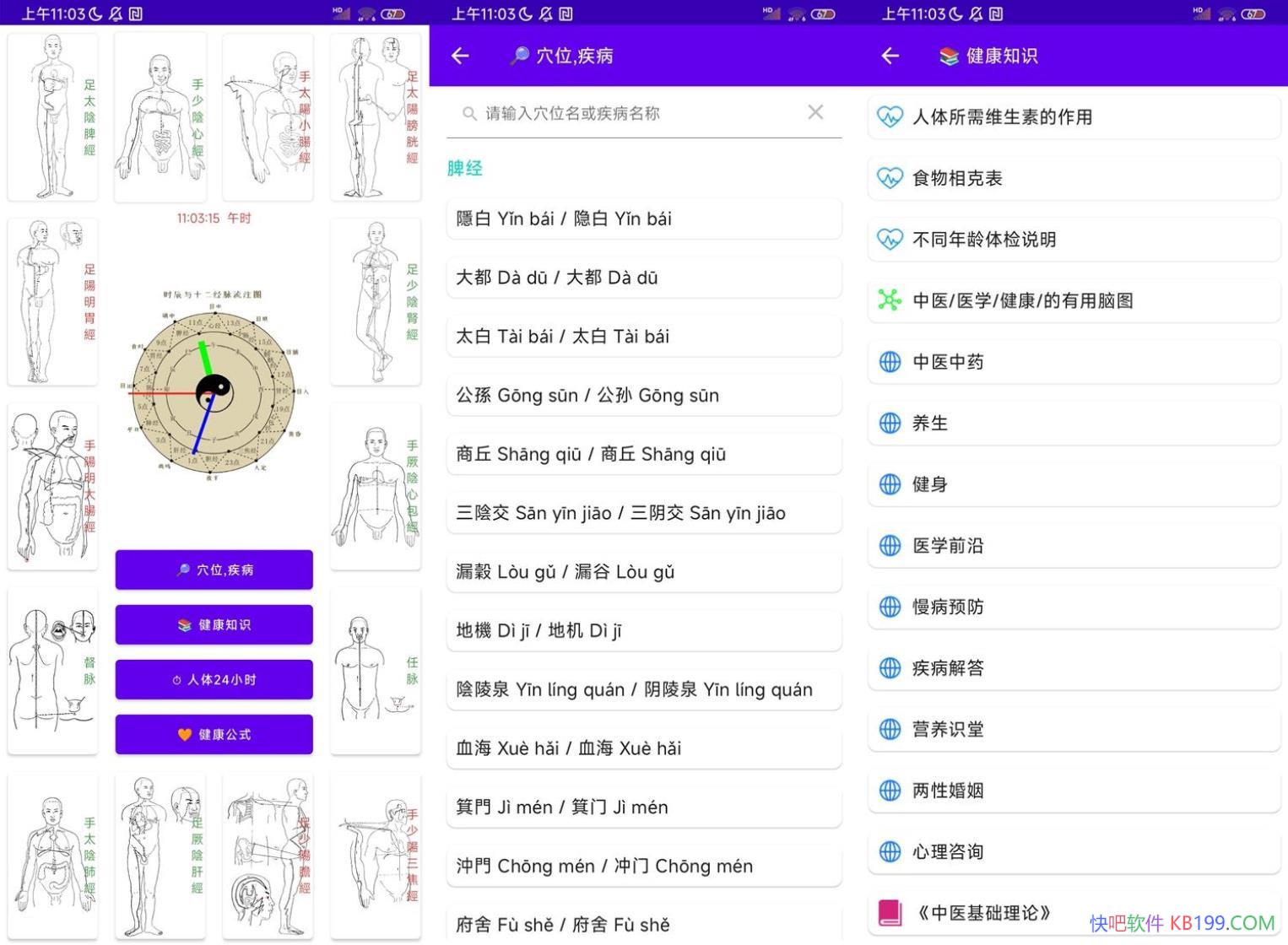Image resolution: width=1288 pixels, height=945 pixels.
Task: Tap the 健康公式 button
Action: coord(214,734)
